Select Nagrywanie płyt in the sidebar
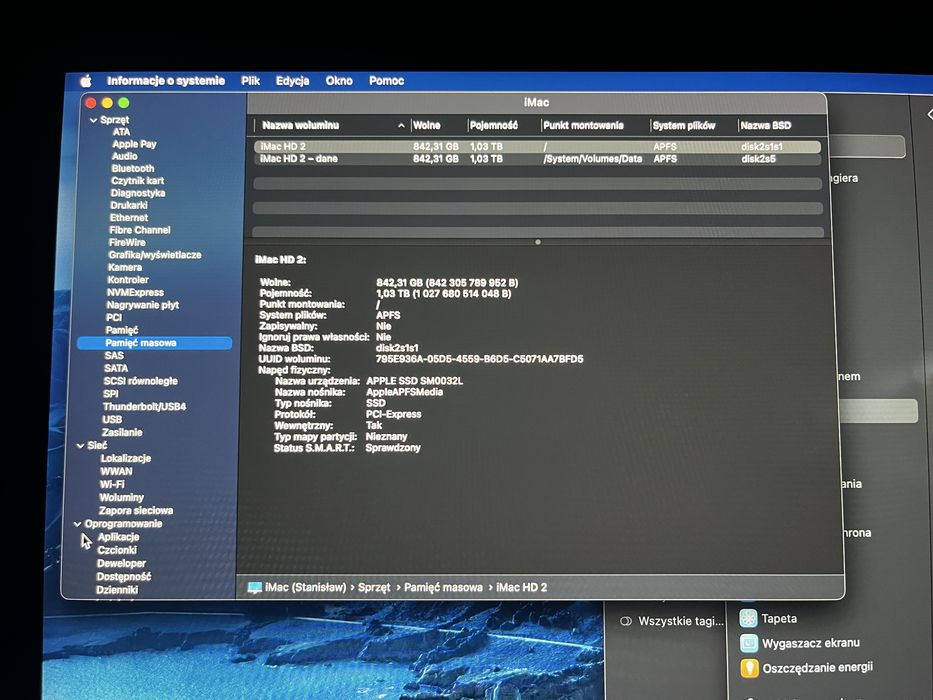 coord(143,305)
